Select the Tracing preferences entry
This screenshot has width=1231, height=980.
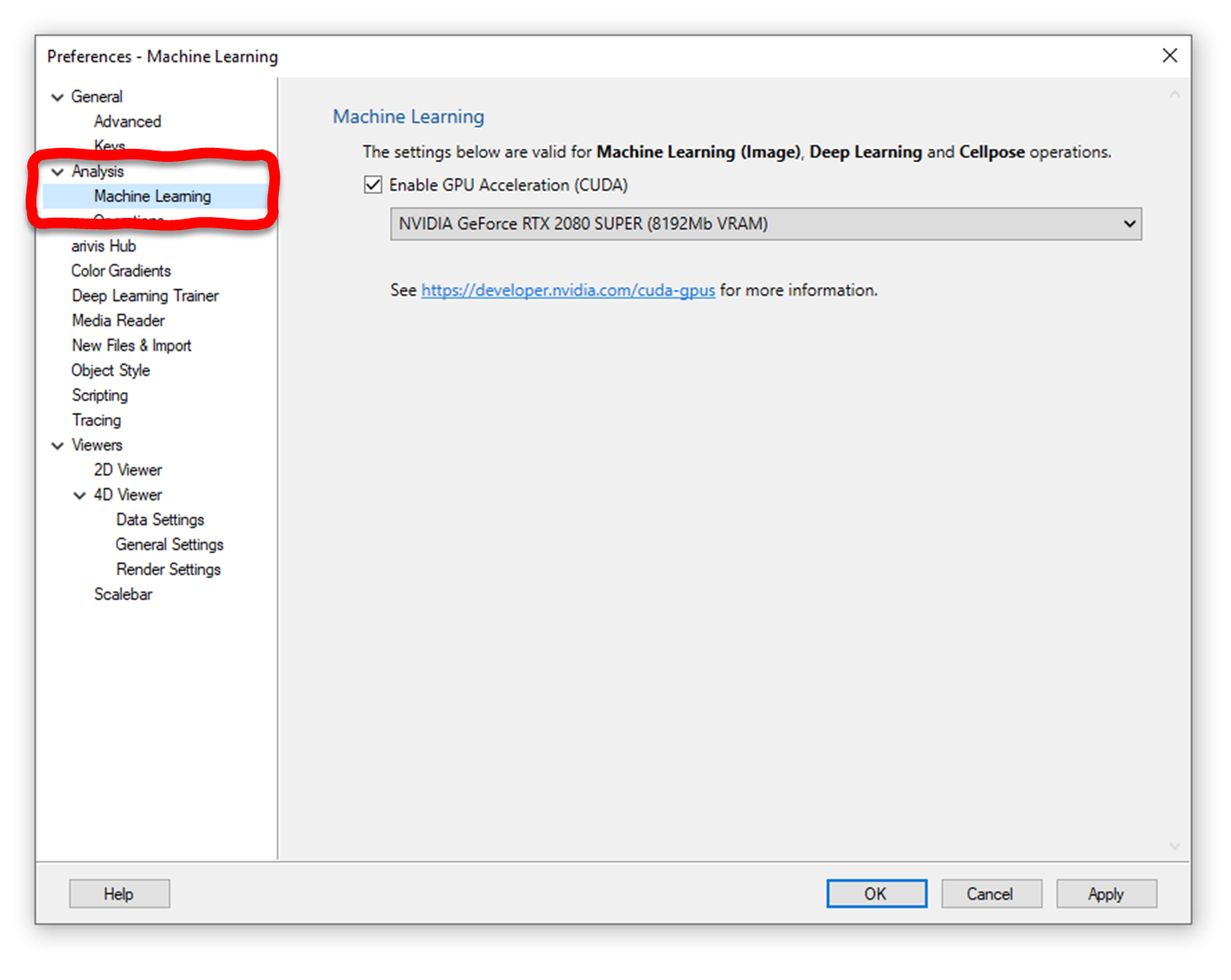[97, 420]
